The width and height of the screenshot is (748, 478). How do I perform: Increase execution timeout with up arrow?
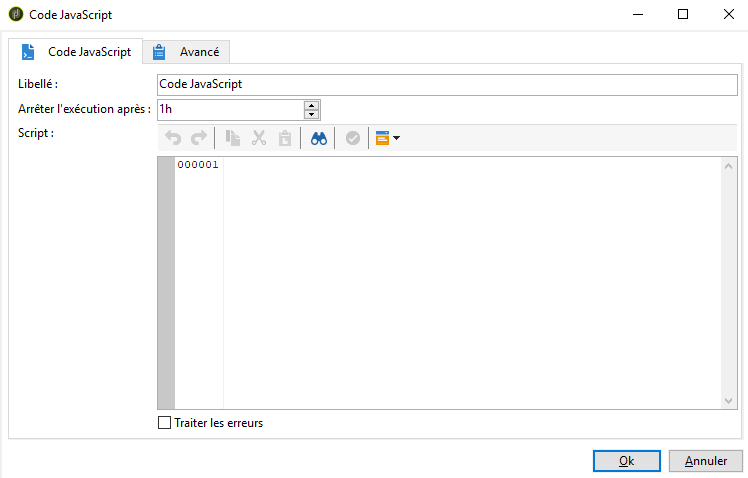312,105
